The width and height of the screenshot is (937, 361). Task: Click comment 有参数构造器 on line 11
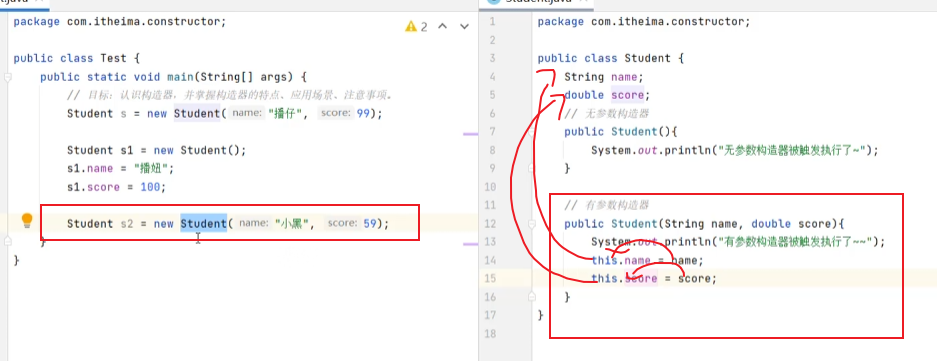click(x=607, y=205)
